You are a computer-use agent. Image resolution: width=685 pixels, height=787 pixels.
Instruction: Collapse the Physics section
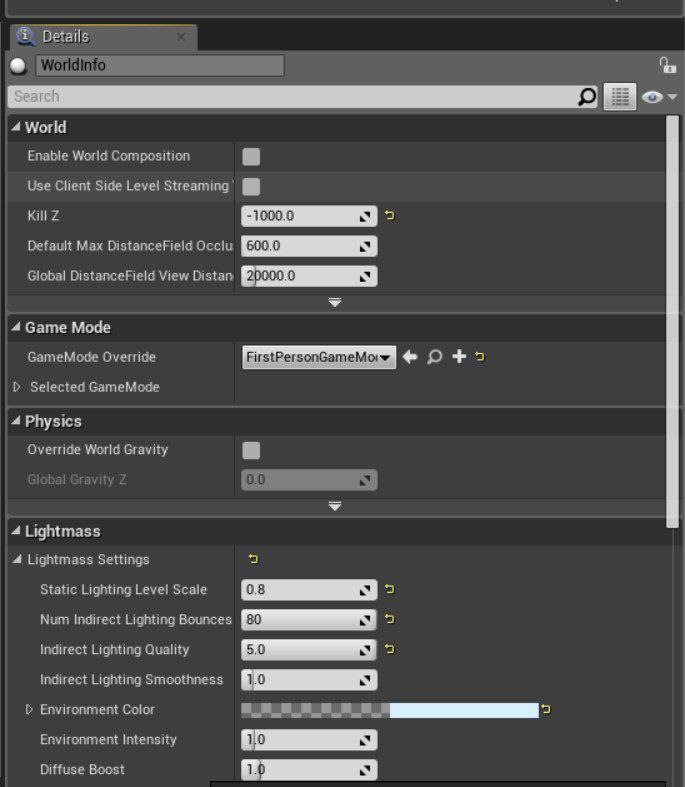click(x=16, y=421)
